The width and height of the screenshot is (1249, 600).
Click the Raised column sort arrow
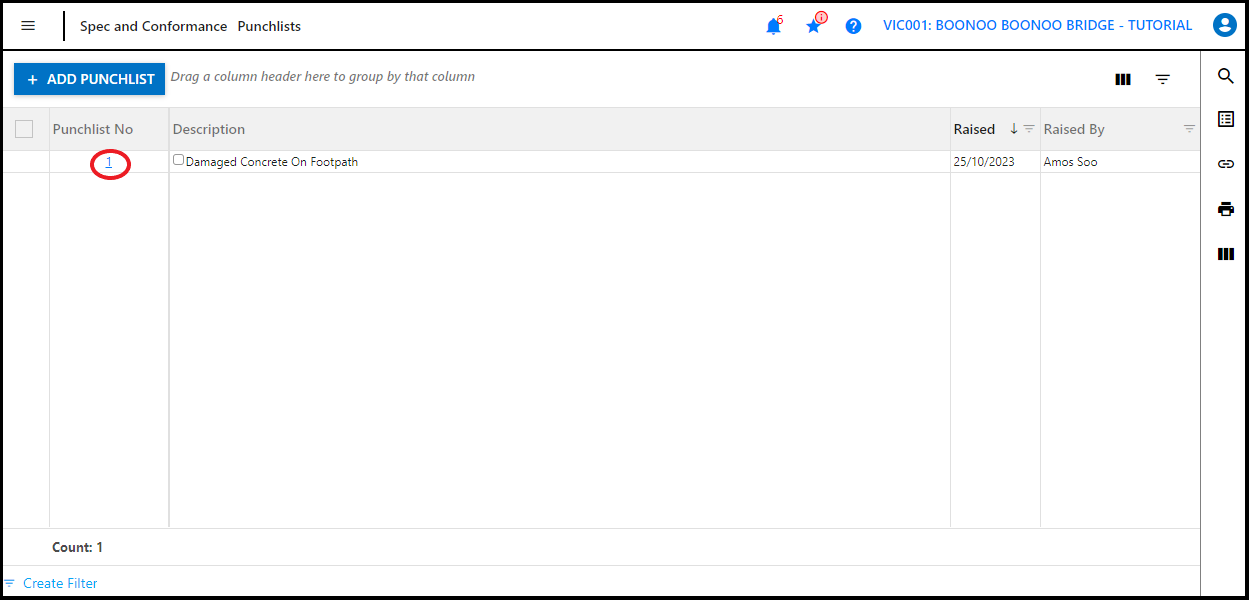[1013, 129]
